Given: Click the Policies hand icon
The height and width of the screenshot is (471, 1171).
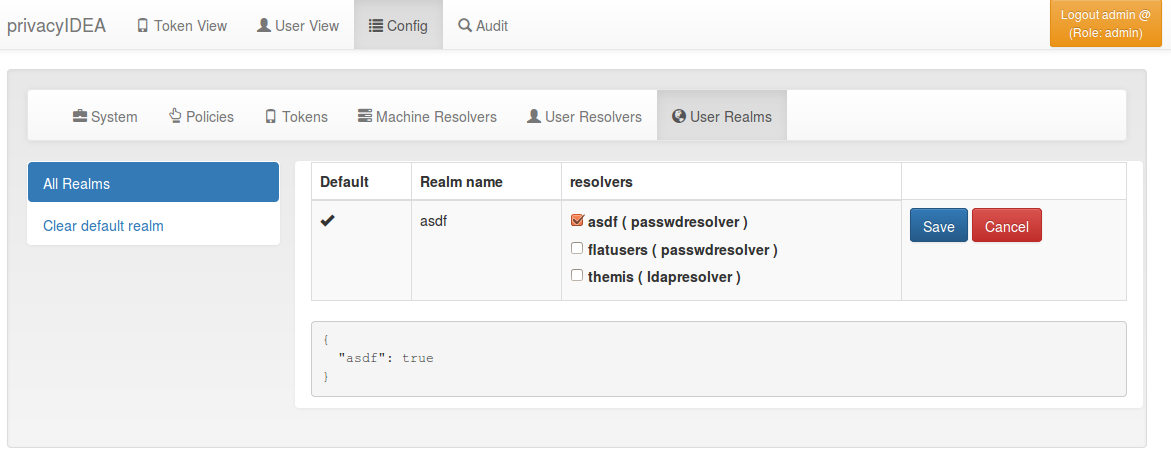Looking at the screenshot, I should point(176,116).
